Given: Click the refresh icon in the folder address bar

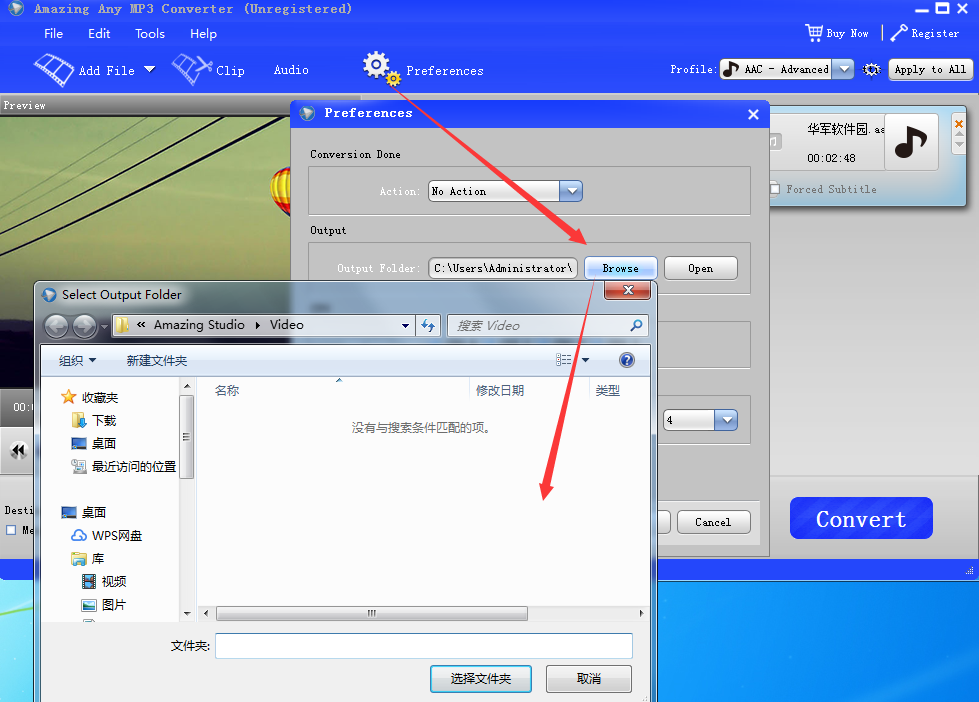Looking at the screenshot, I should (428, 325).
